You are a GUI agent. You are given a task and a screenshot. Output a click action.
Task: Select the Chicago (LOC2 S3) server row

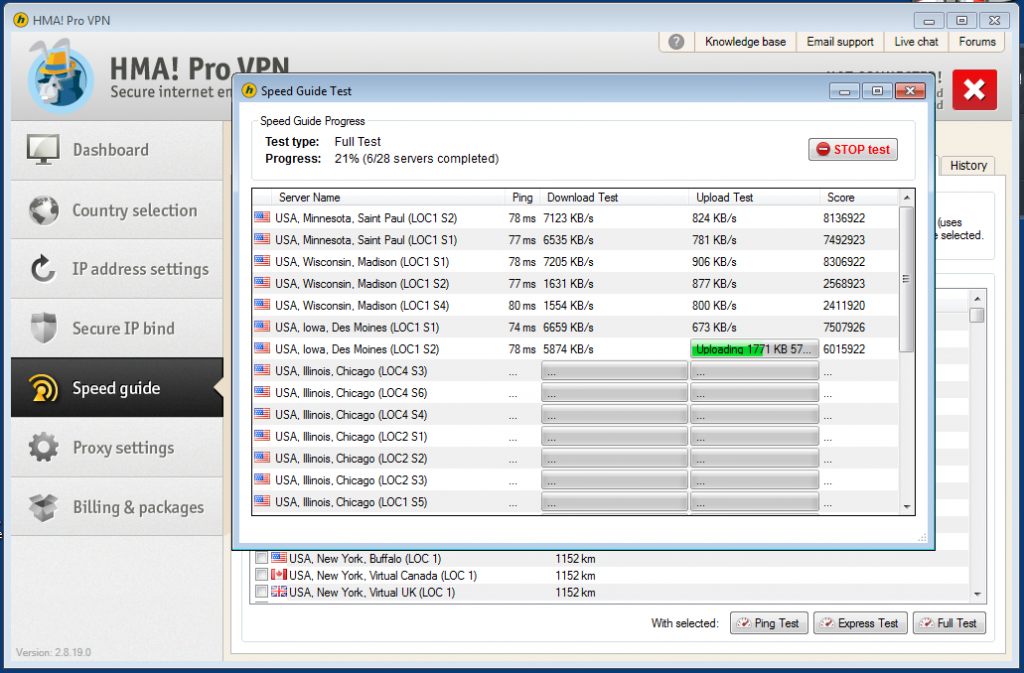point(575,480)
